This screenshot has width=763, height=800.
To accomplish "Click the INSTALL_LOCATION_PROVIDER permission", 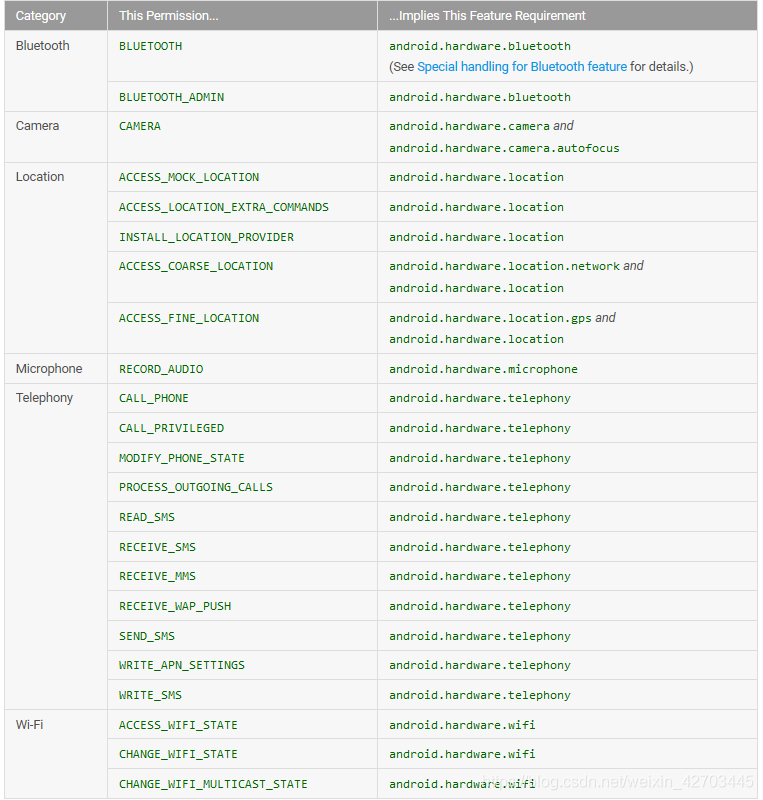I will (x=206, y=237).
